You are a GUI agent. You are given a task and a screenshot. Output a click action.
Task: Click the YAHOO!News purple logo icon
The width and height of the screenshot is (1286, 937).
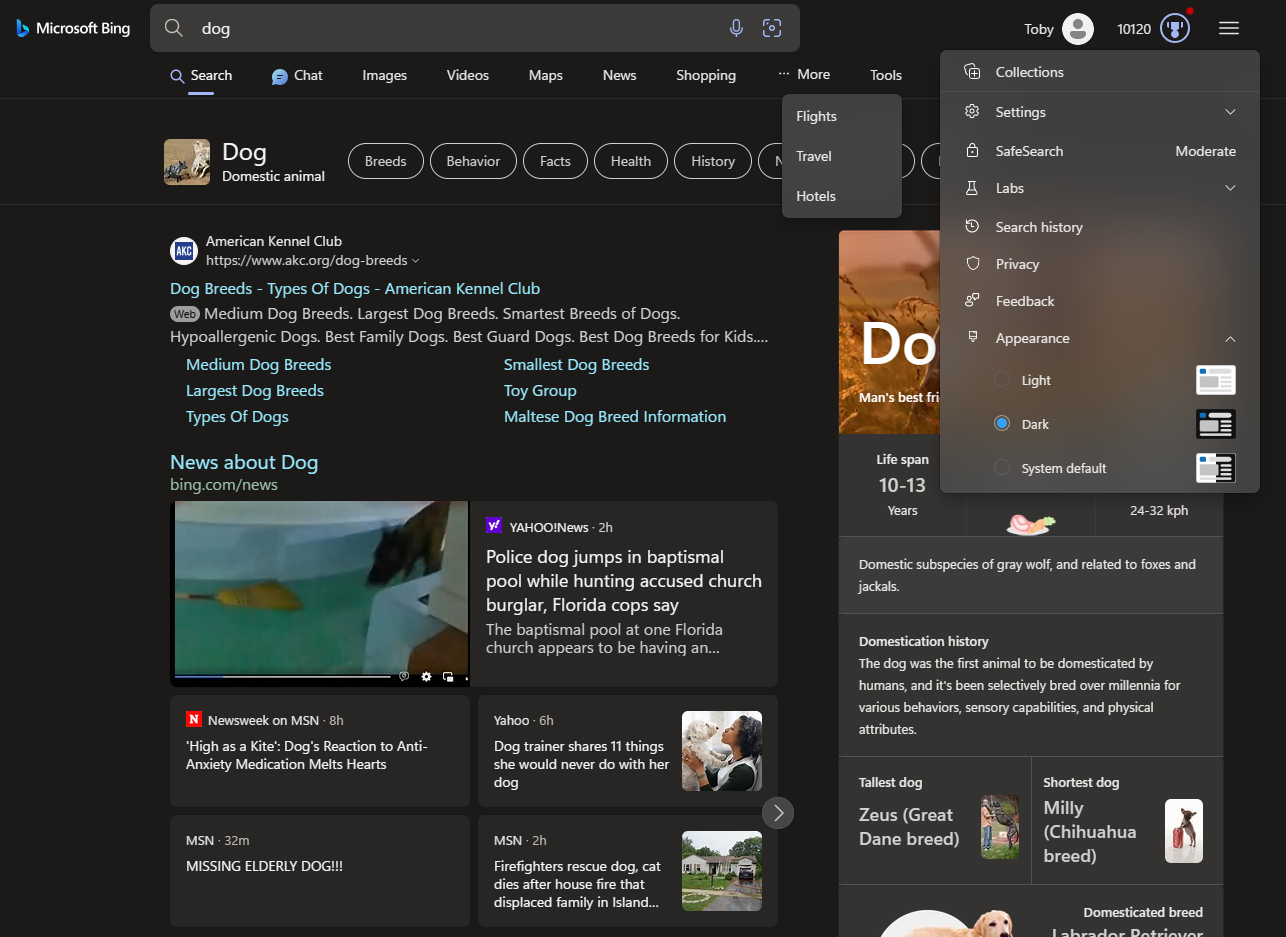[494, 526]
